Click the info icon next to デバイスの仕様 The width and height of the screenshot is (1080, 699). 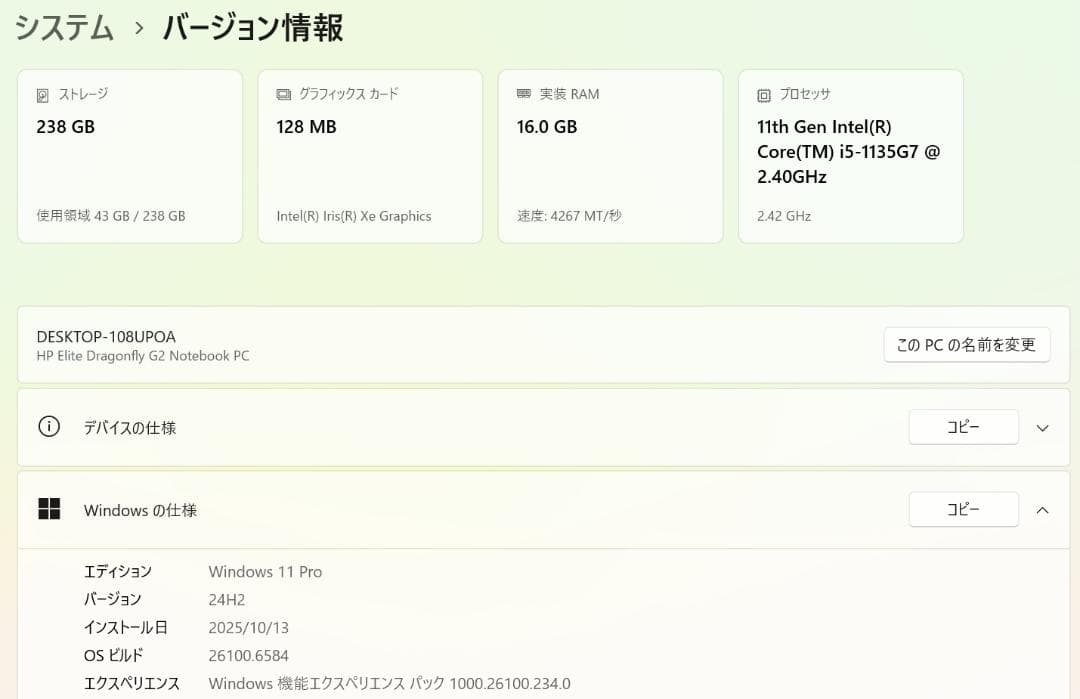49,426
